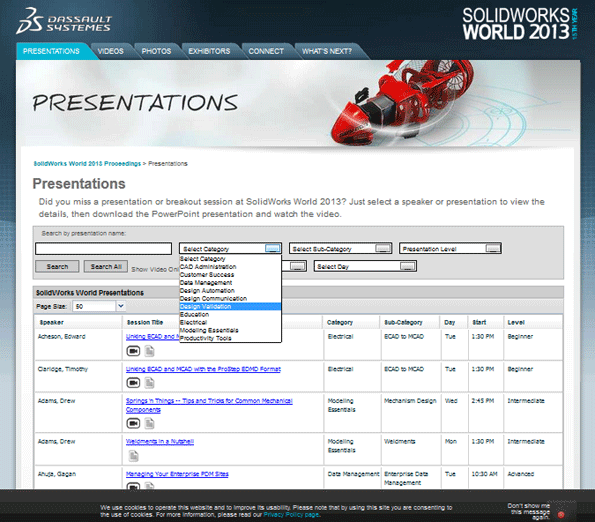Click the Search button
The width and height of the screenshot is (595, 522).
click(x=57, y=266)
